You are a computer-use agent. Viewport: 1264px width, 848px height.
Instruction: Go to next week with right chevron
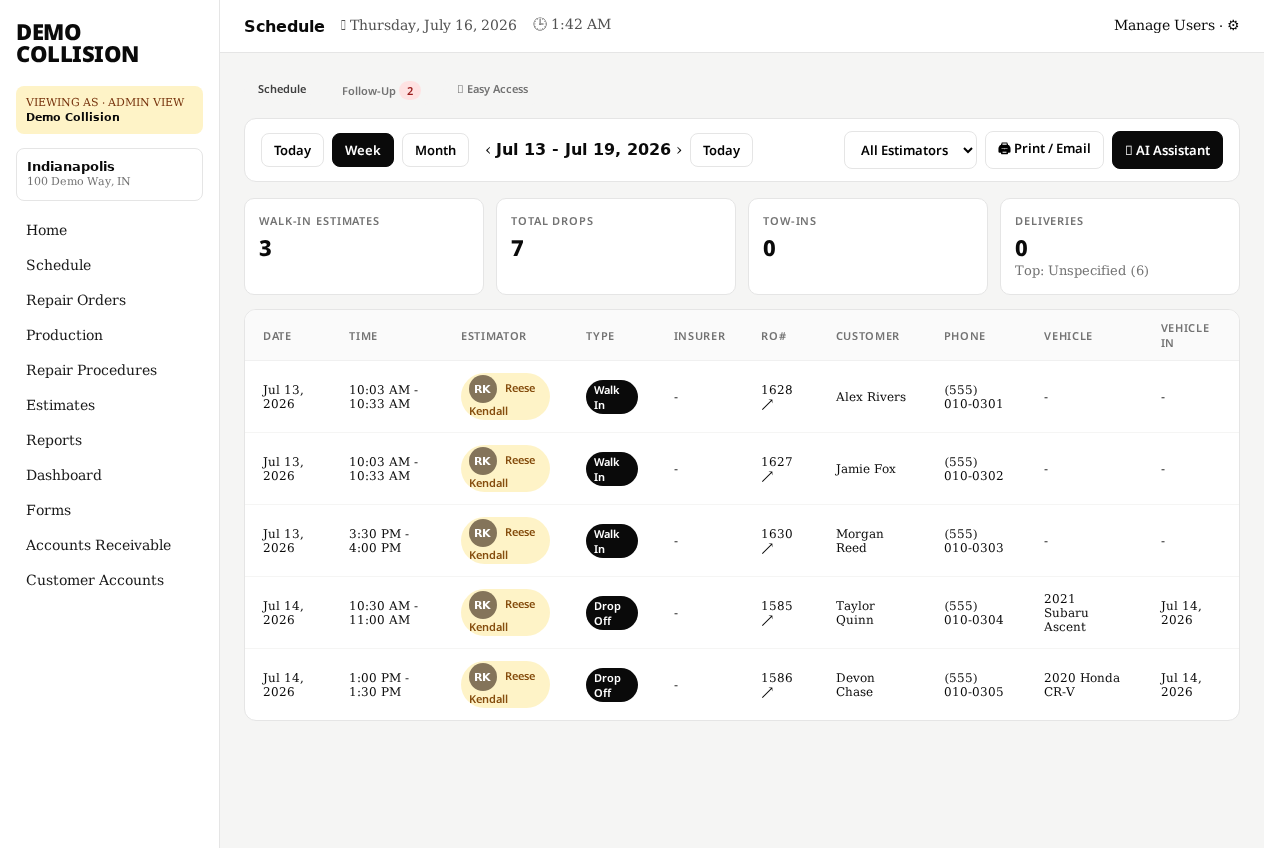[679, 150]
